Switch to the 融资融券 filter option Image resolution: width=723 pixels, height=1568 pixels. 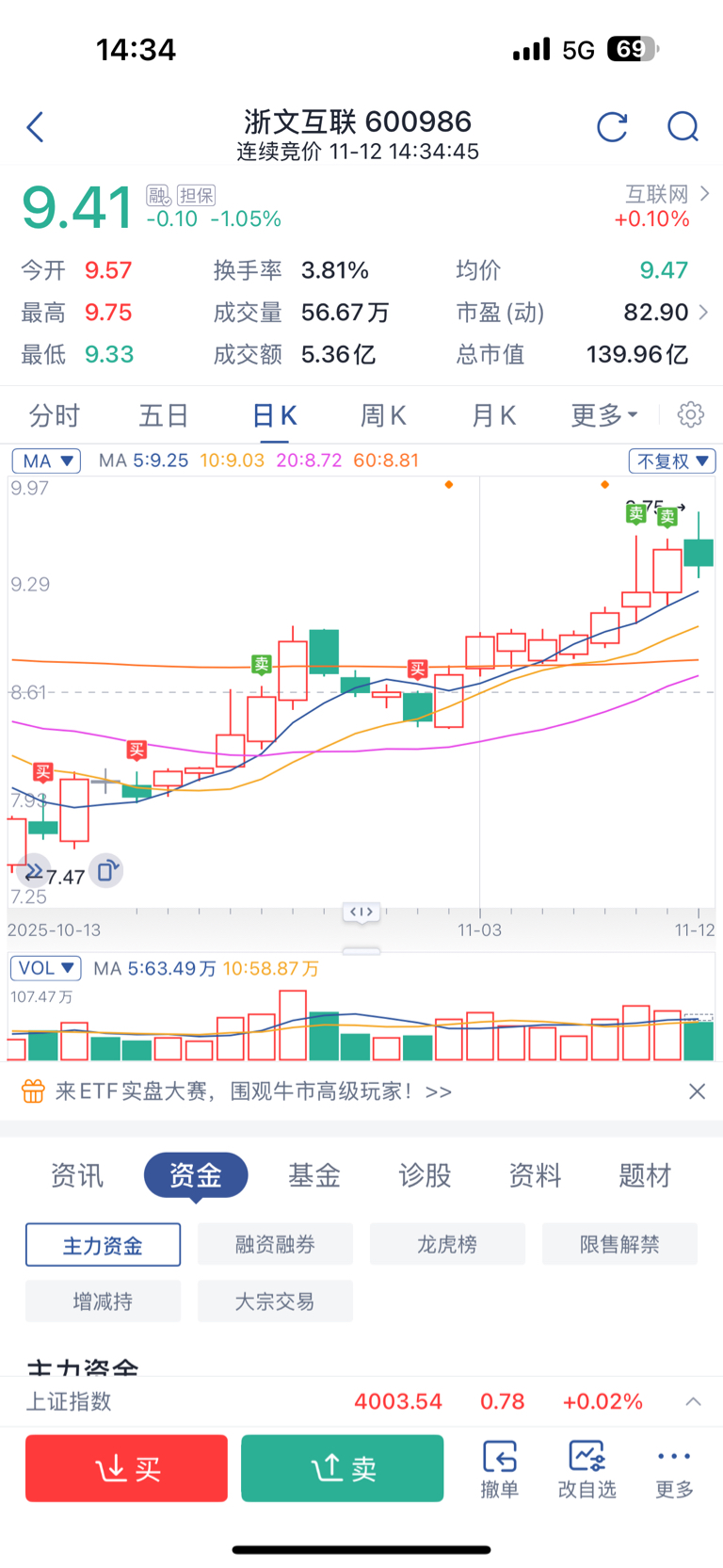click(275, 1244)
